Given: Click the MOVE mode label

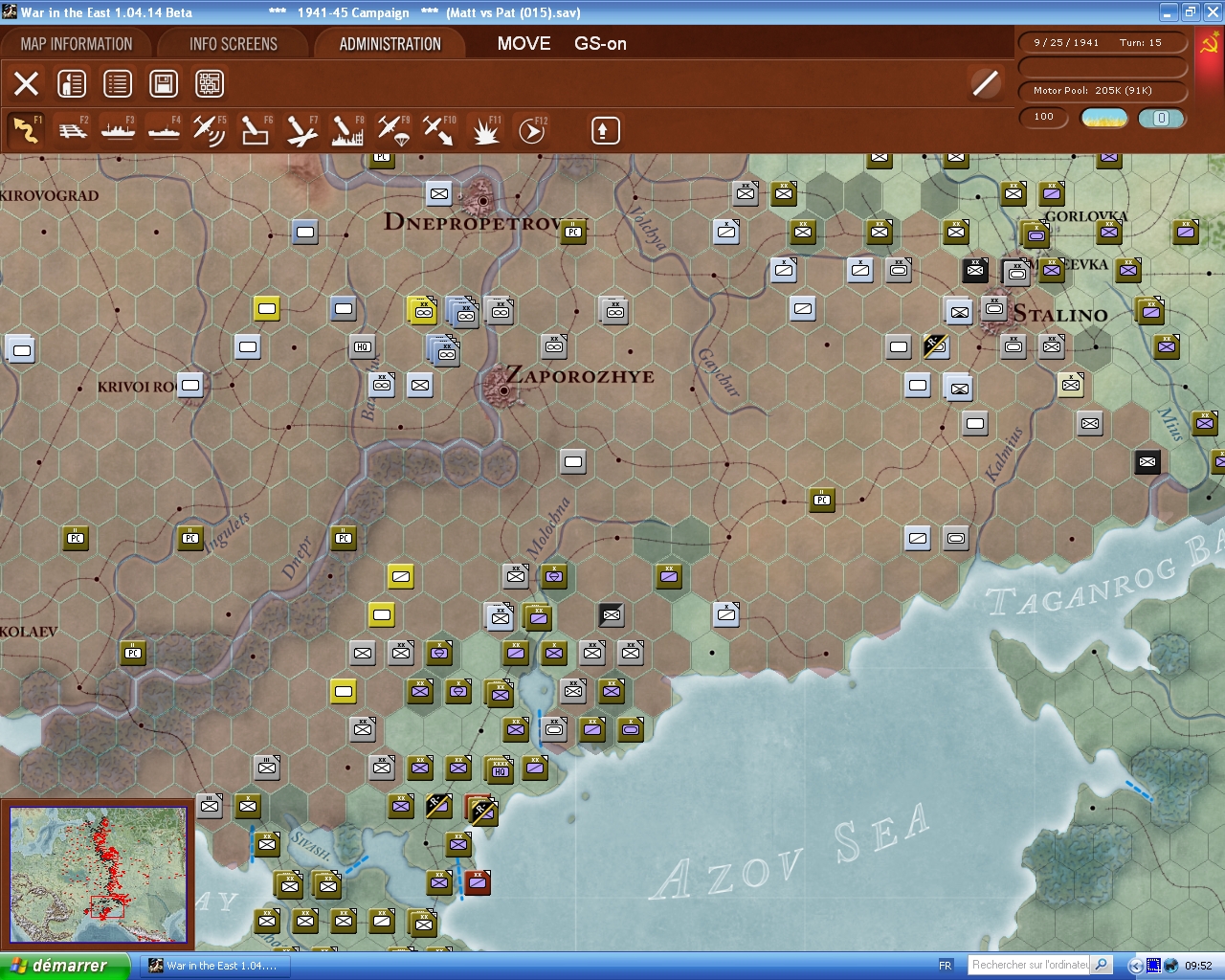Looking at the screenshot, I should 524,43.
